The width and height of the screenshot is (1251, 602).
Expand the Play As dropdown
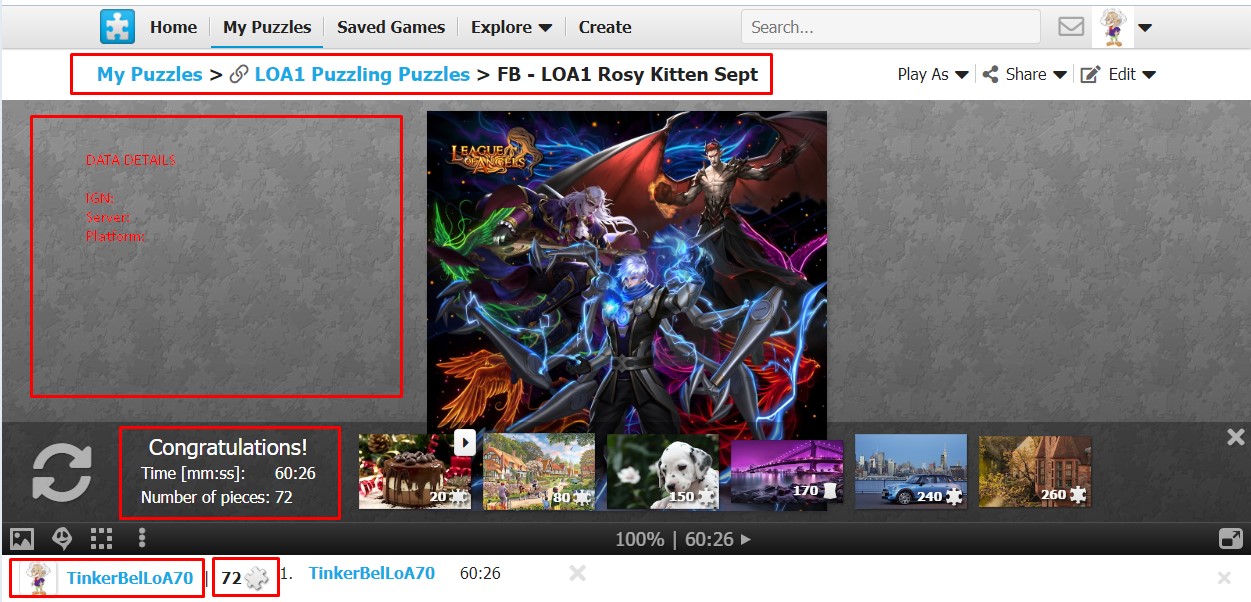tap(933, 74)
